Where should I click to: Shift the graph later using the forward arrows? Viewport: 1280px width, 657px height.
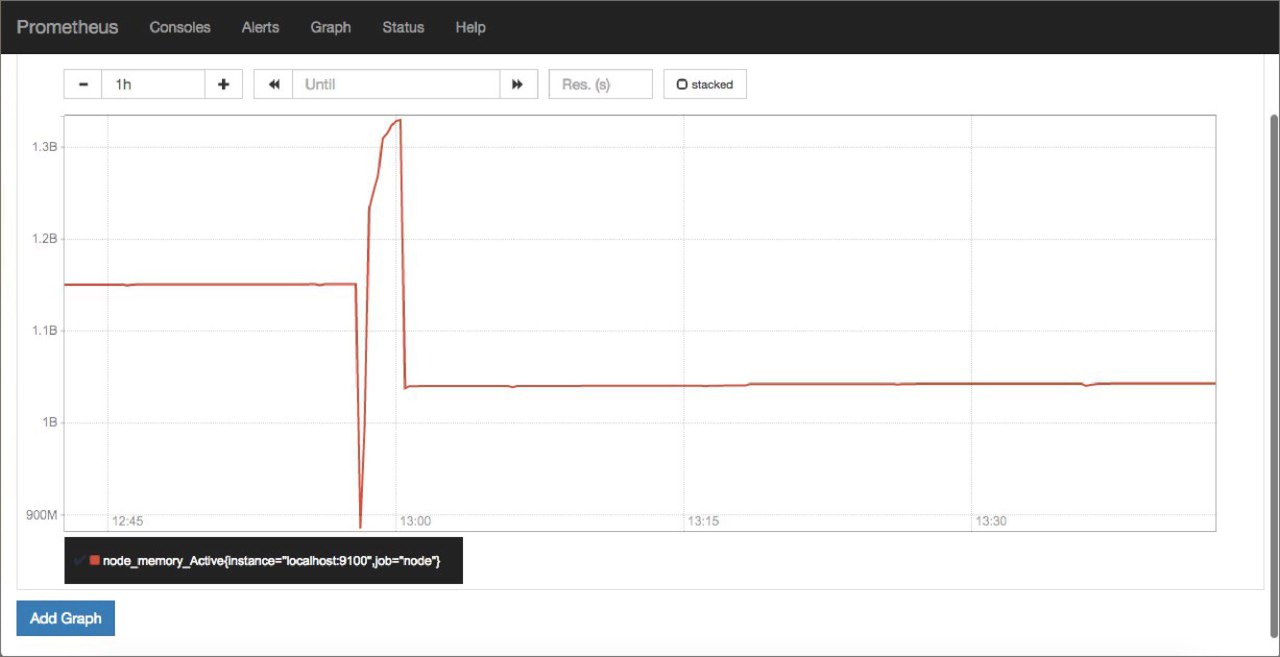519,84
